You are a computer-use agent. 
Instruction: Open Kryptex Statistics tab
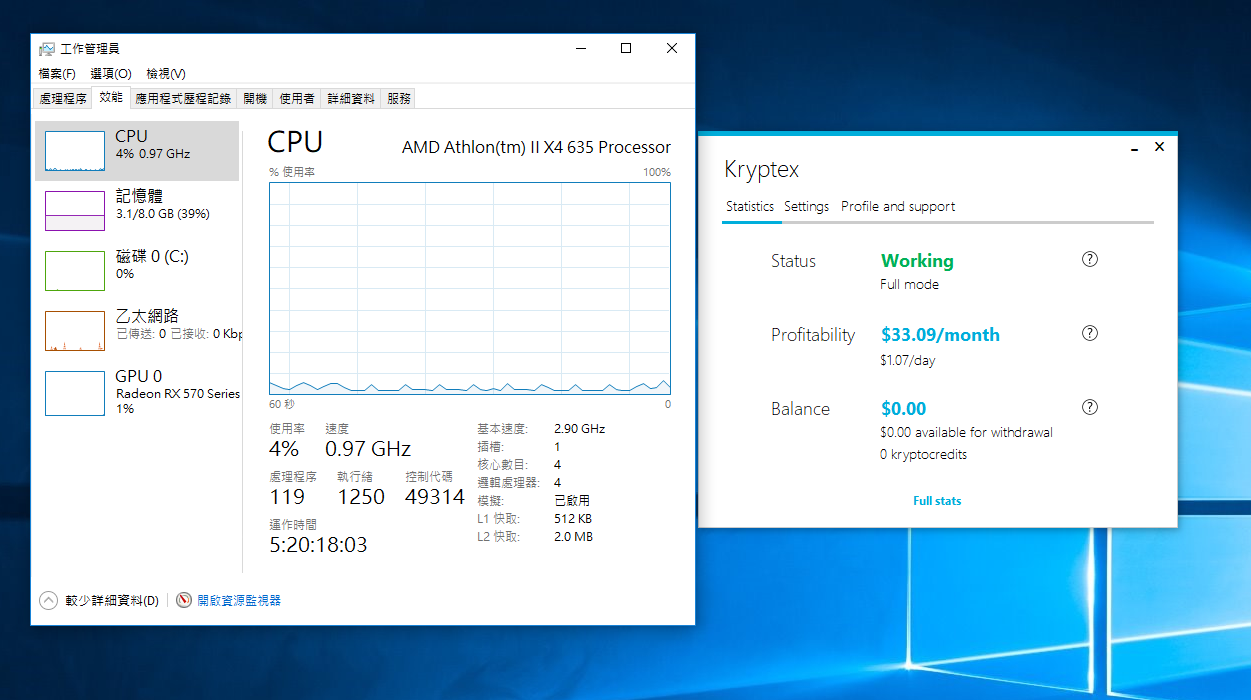coord(750,206)
